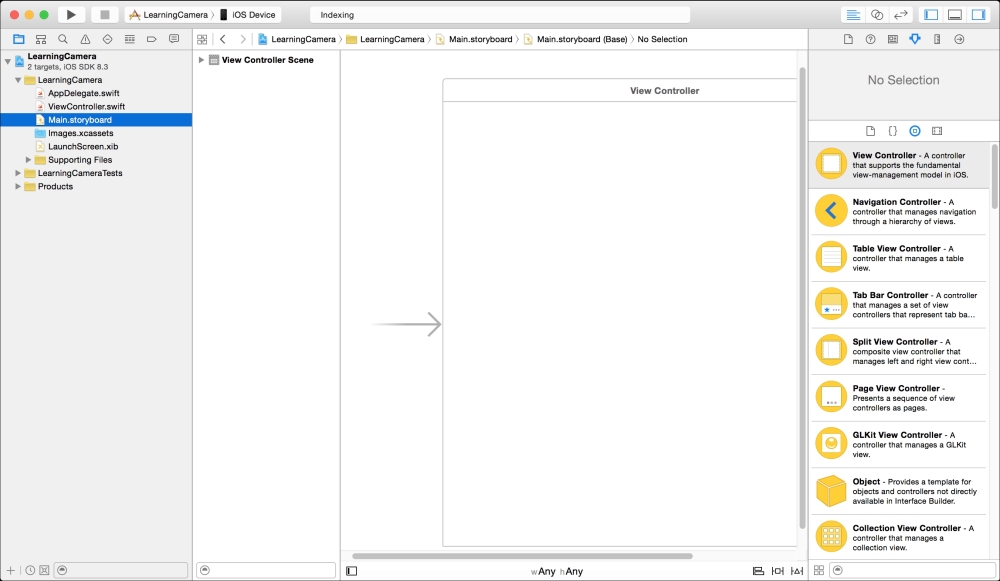This screenshot has width=1000, height=581.
Task: Select Navigation Controller library item
Action: (x=899, y=211)
